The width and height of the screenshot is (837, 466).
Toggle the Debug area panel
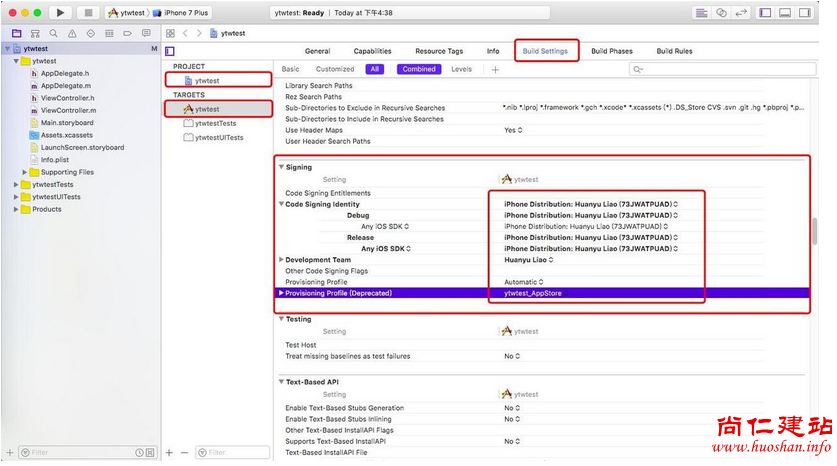coord(785,13)
